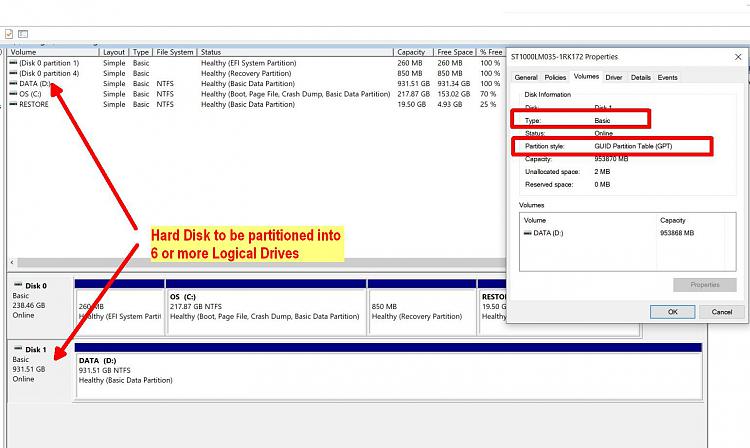The image size is (750, 448).
Task: Click the horizontal scrollbar track in volume list
Action: pos(261,262)
